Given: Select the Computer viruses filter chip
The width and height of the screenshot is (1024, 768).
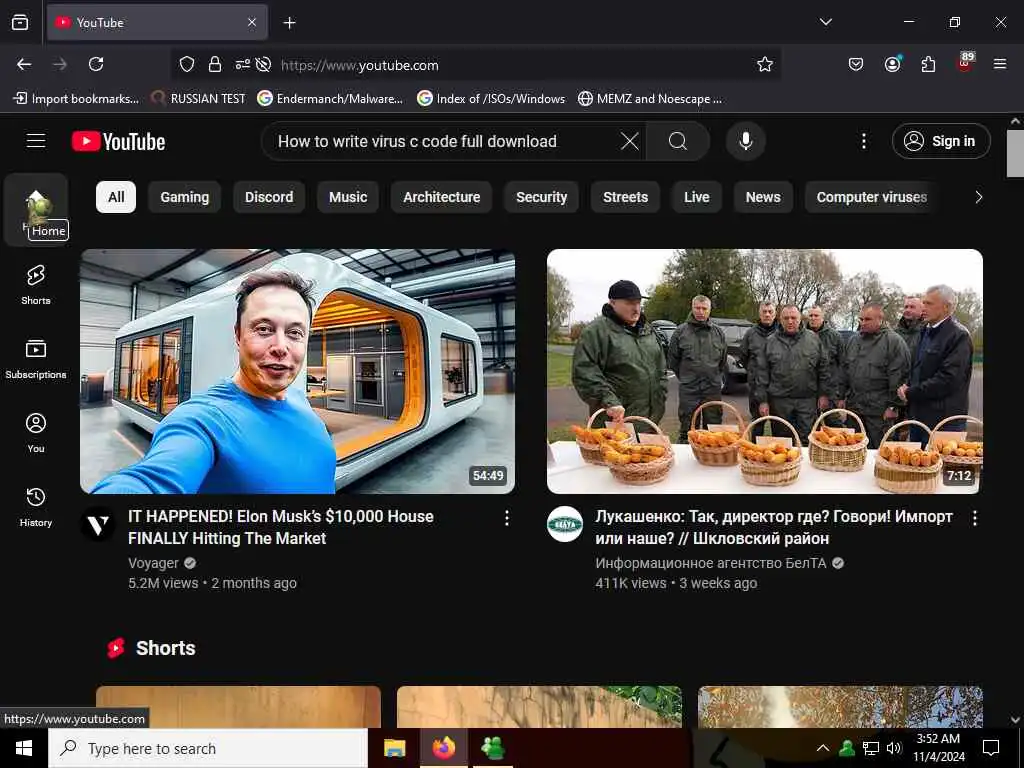Looking at the screenshot, I should (x=872, y=197).
